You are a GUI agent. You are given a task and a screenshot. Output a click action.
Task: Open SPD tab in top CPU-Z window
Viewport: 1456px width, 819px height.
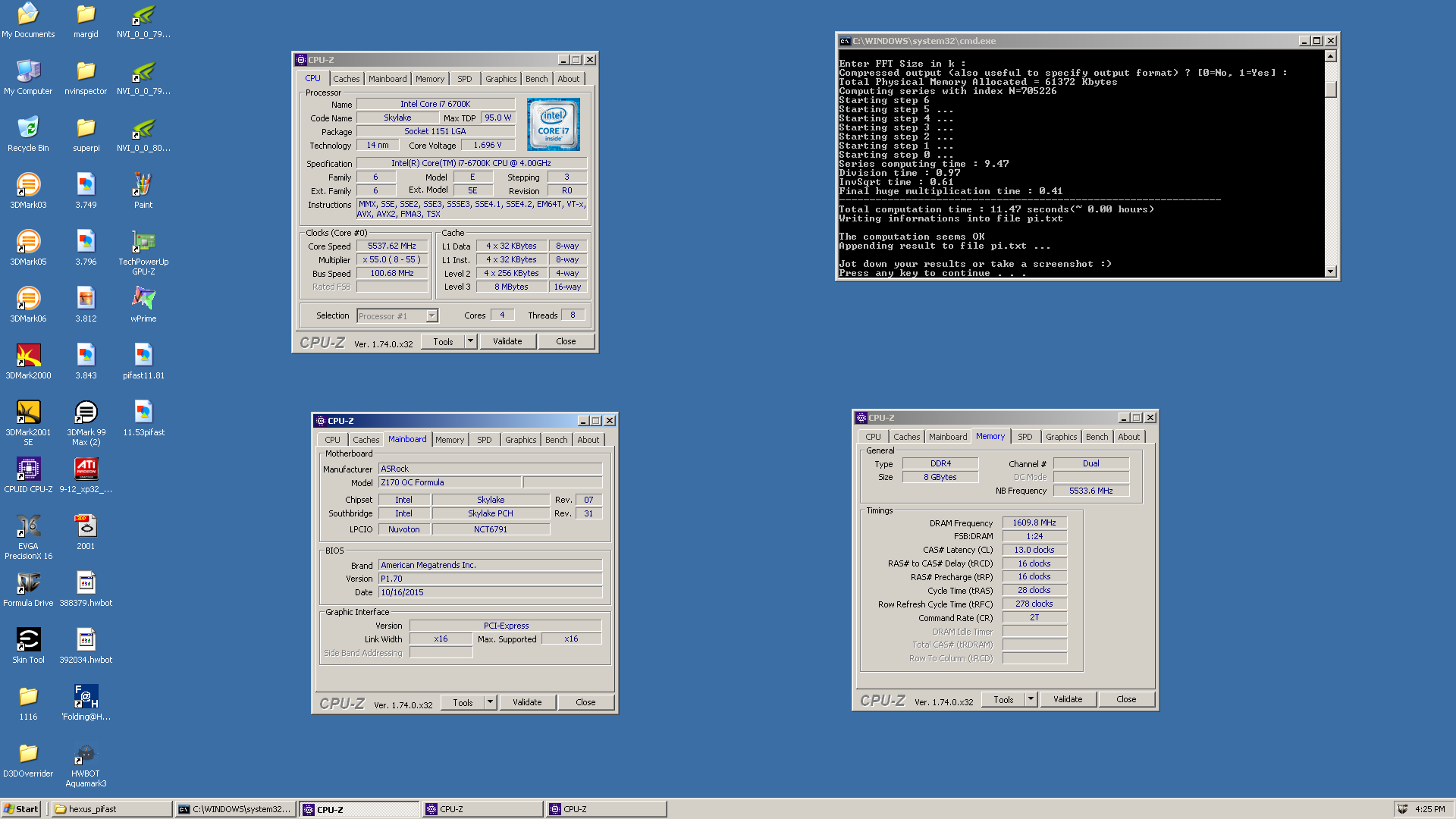pyautogui.click(x=465, y=79)
